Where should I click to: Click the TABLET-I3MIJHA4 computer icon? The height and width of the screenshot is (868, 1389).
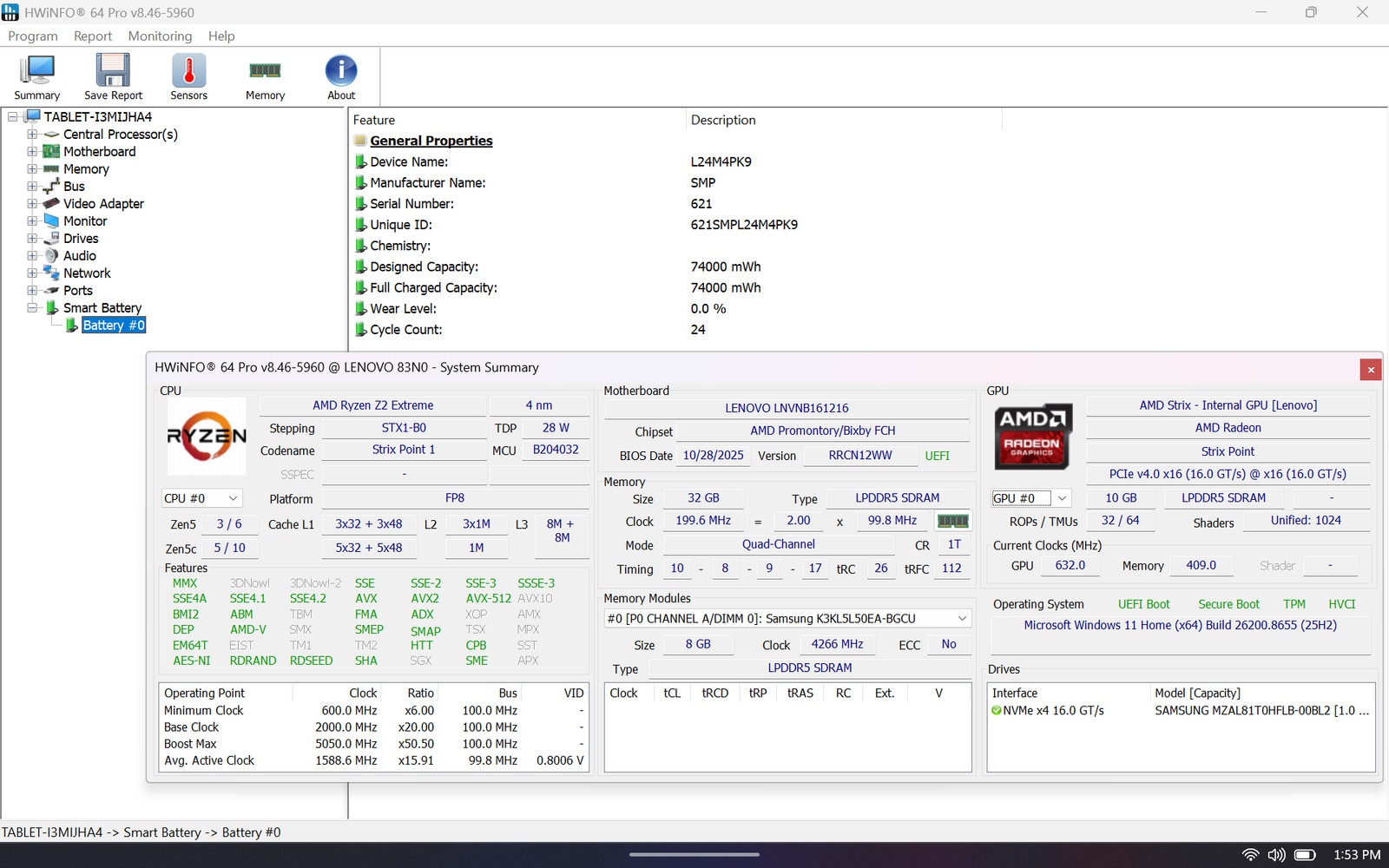point(33,116)
